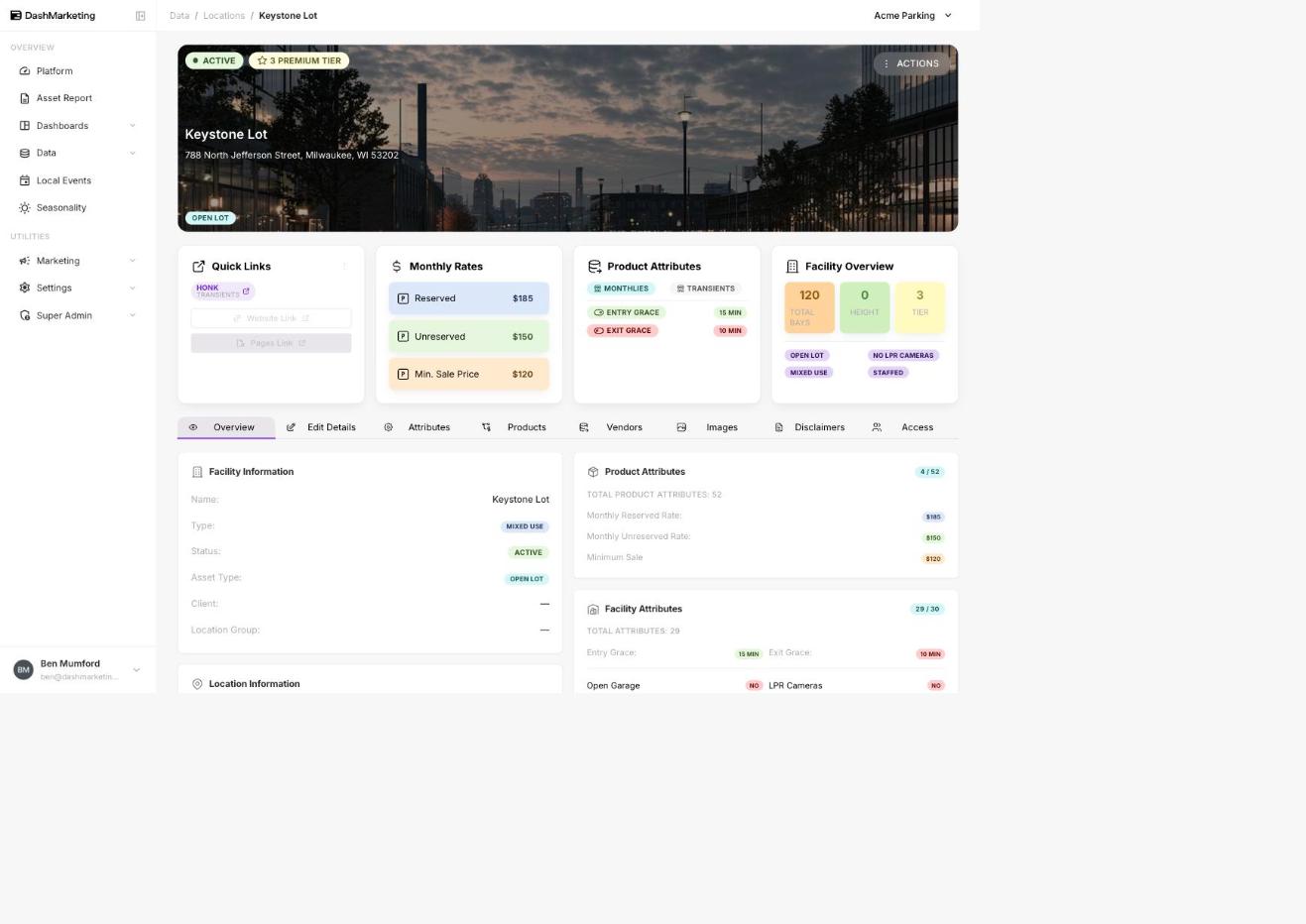The width and height of the screenshot is (1306, 924).
Task: Click the 0 Height tile
Action: click(865, 307)
